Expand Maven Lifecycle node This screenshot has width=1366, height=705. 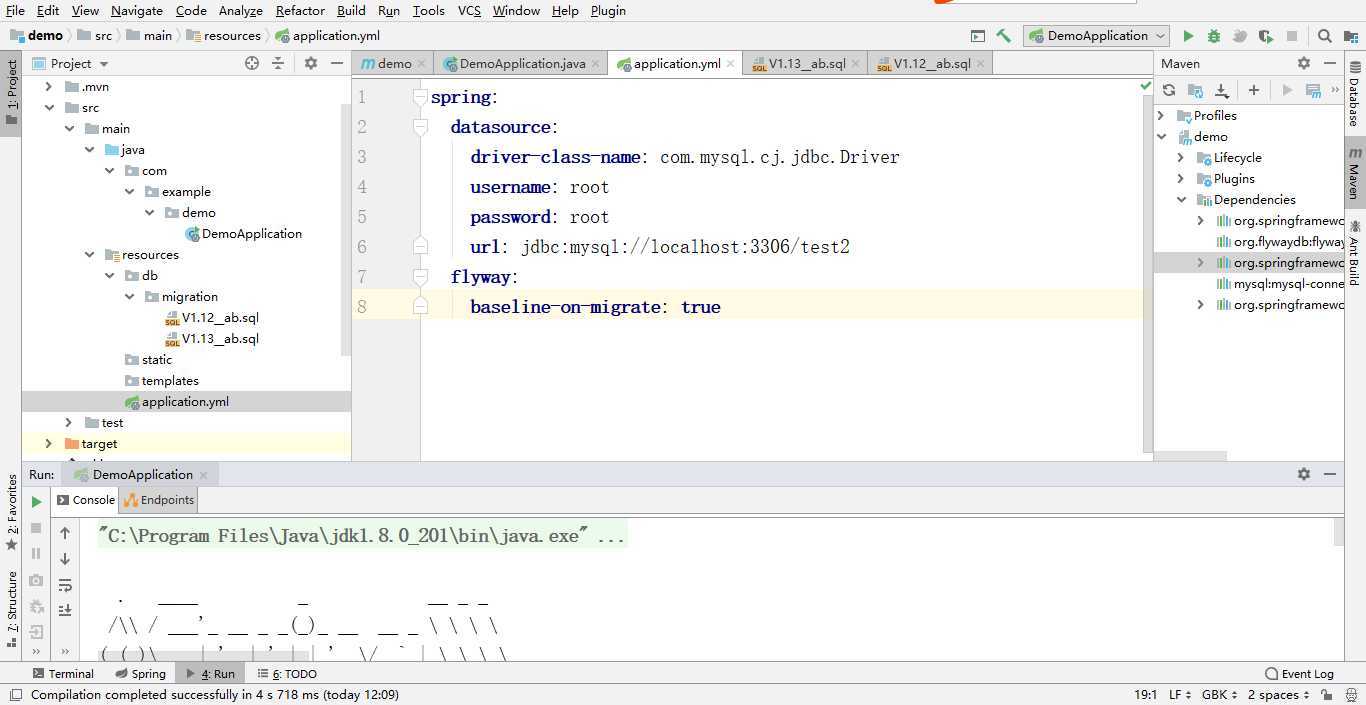click(x=1181, y=158)
